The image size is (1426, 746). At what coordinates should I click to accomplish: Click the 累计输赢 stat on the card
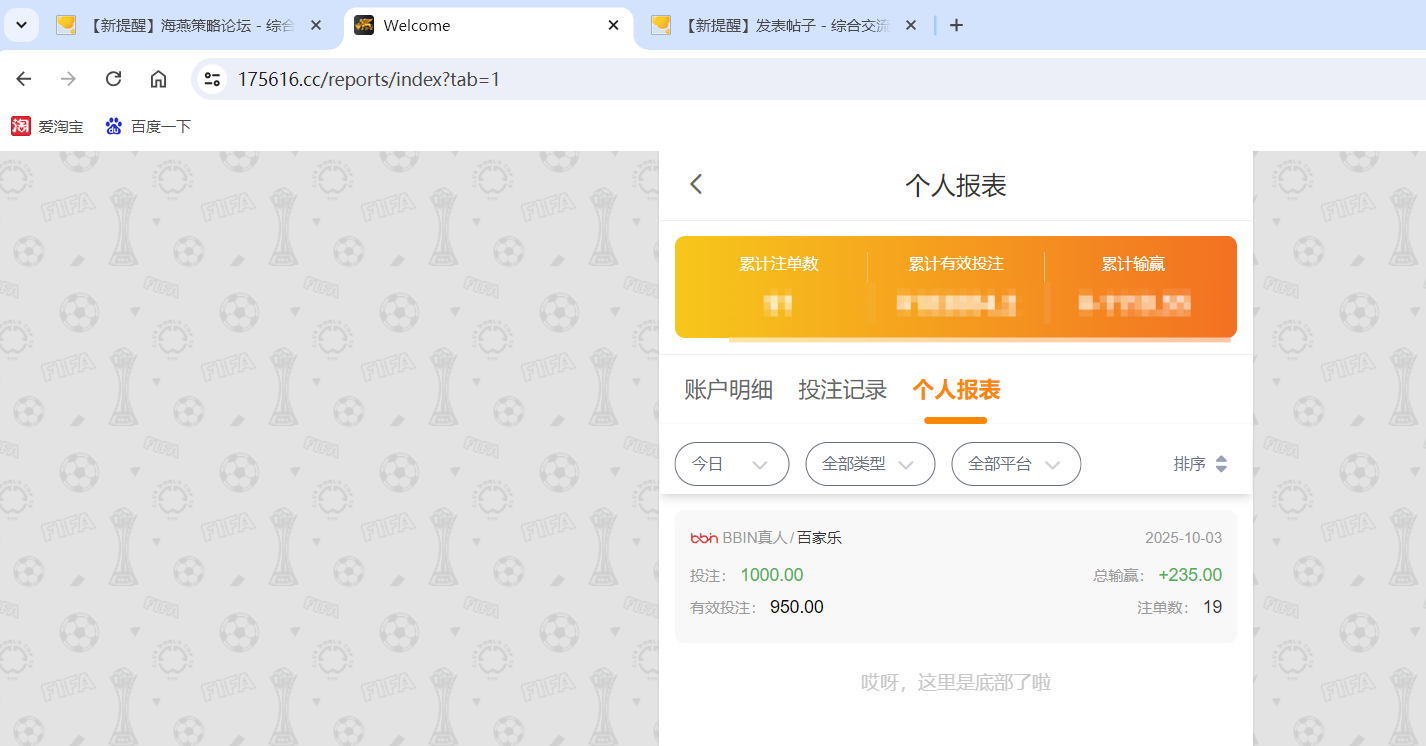pyautogui.click(x=1133, y=263)
